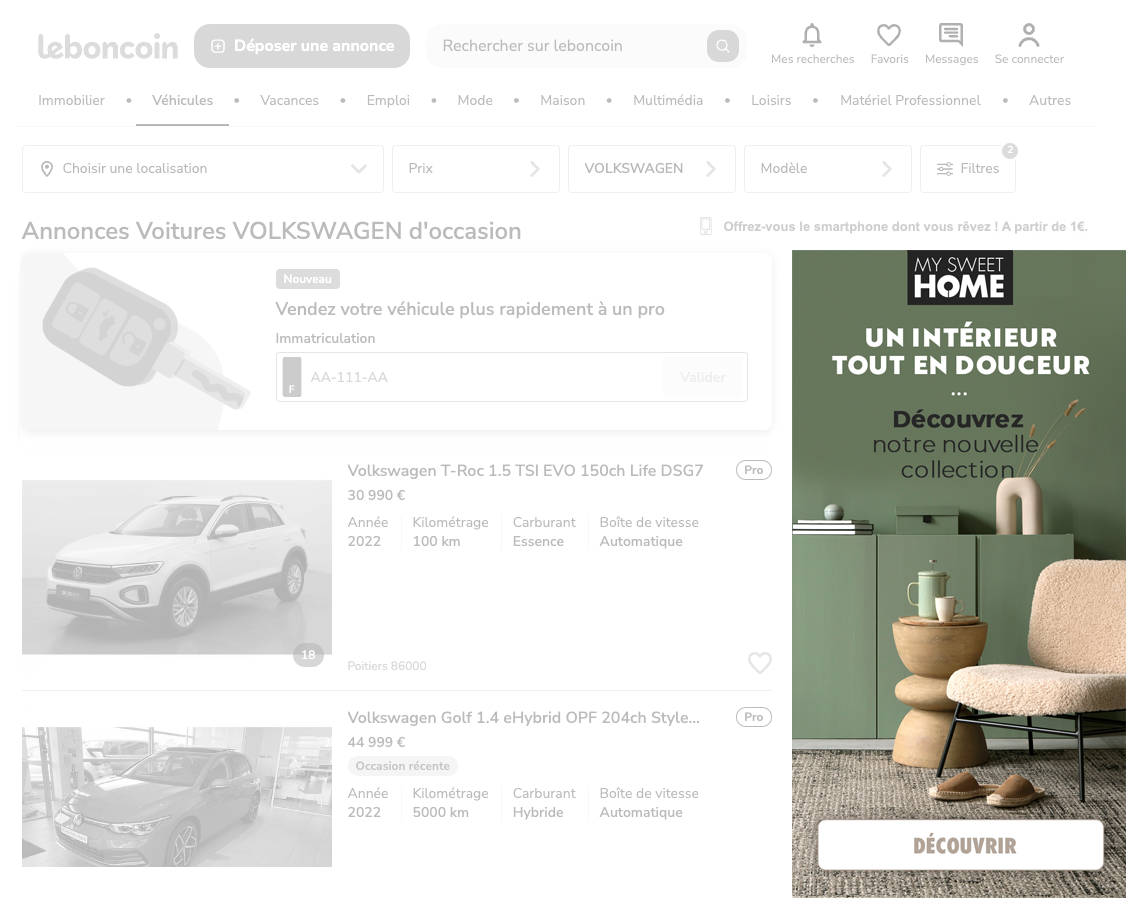
Task: Open the Emploi category
Action: [388, 100]
